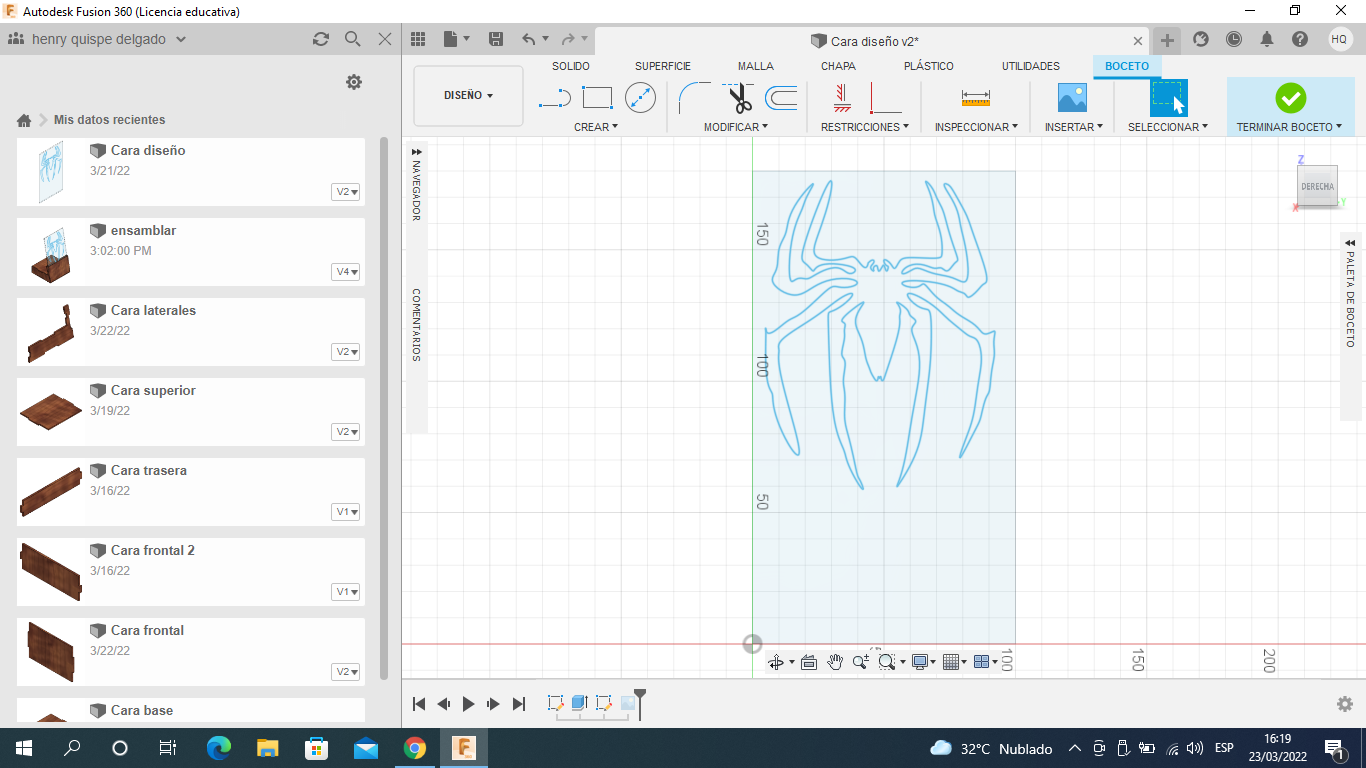The image size is (1366, 768).
Task: Open notifications bell
Action: point(1267,39)
